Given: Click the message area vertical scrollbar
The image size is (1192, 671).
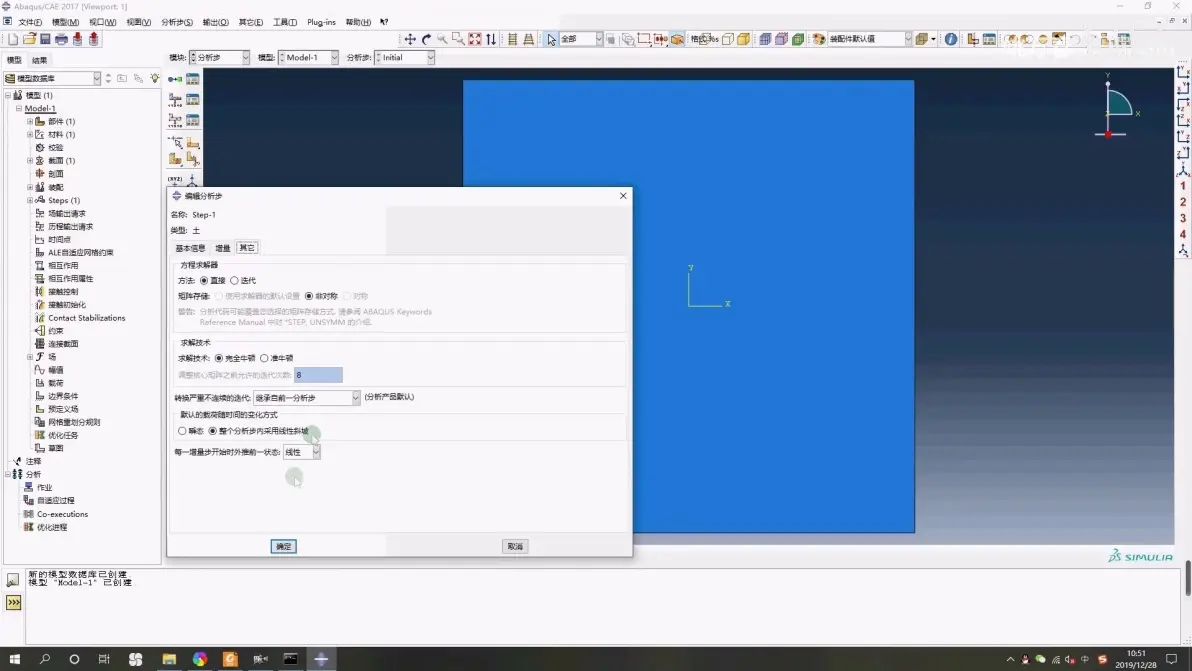Looking at the screenshot, I should tap(1187, 579).
